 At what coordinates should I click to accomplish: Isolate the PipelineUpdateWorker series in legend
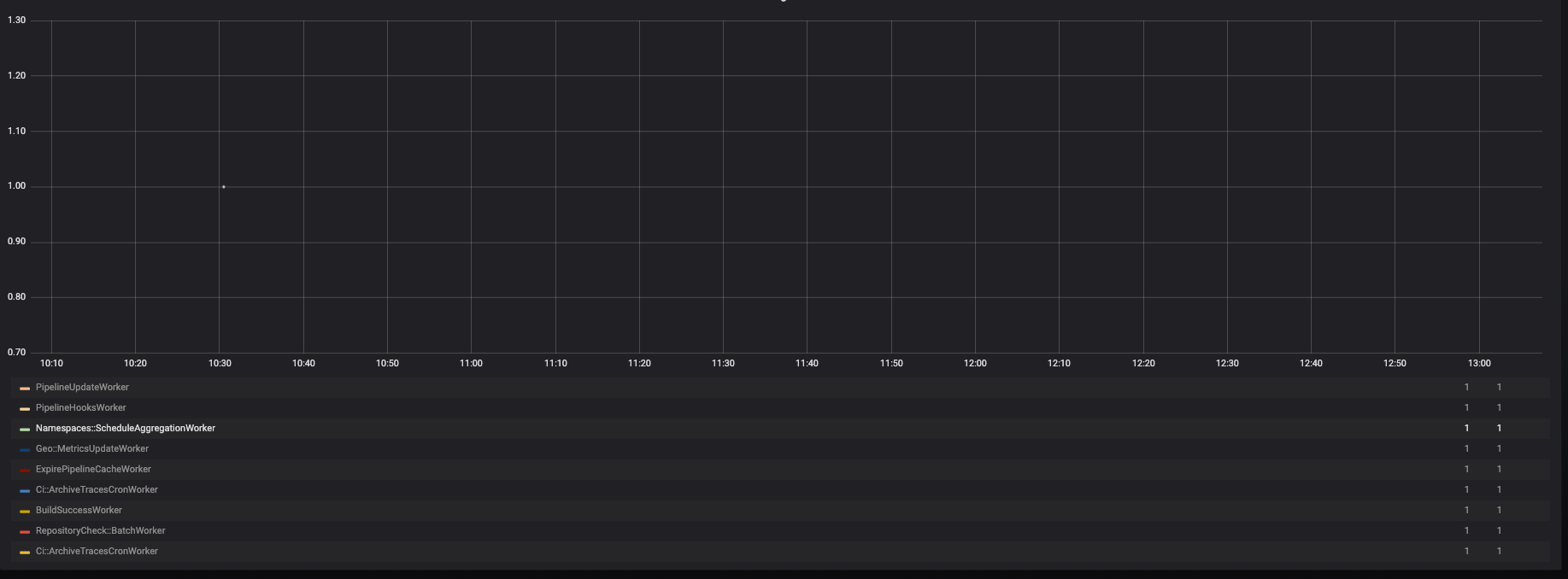tap(82, 388)
